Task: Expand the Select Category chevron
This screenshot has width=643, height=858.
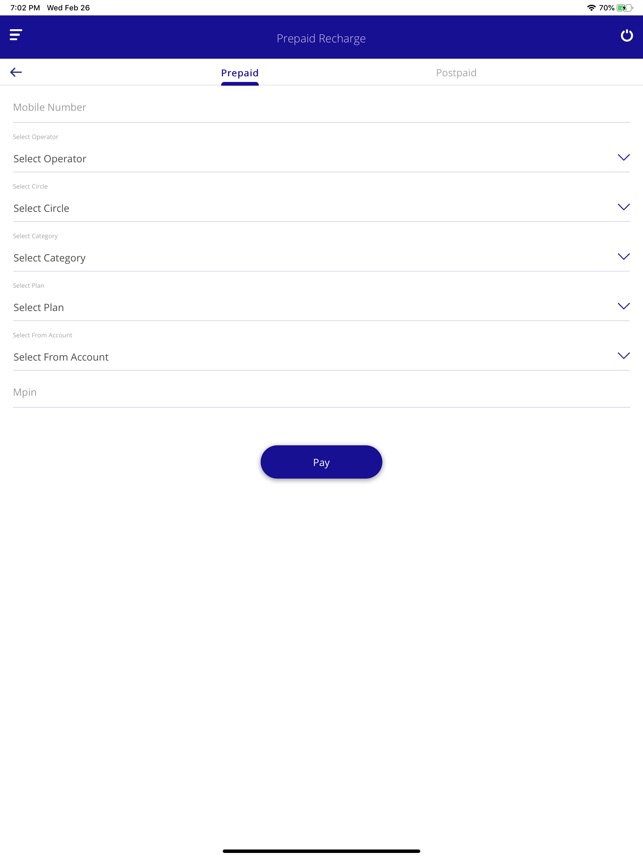Action: [x=623, y=257]
